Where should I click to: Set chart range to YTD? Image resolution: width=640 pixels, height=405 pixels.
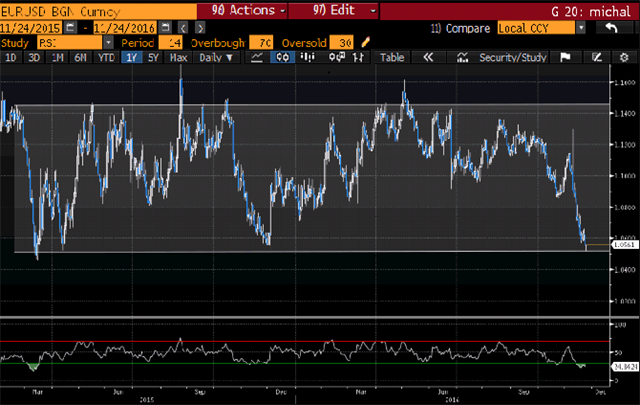[105, 58]
